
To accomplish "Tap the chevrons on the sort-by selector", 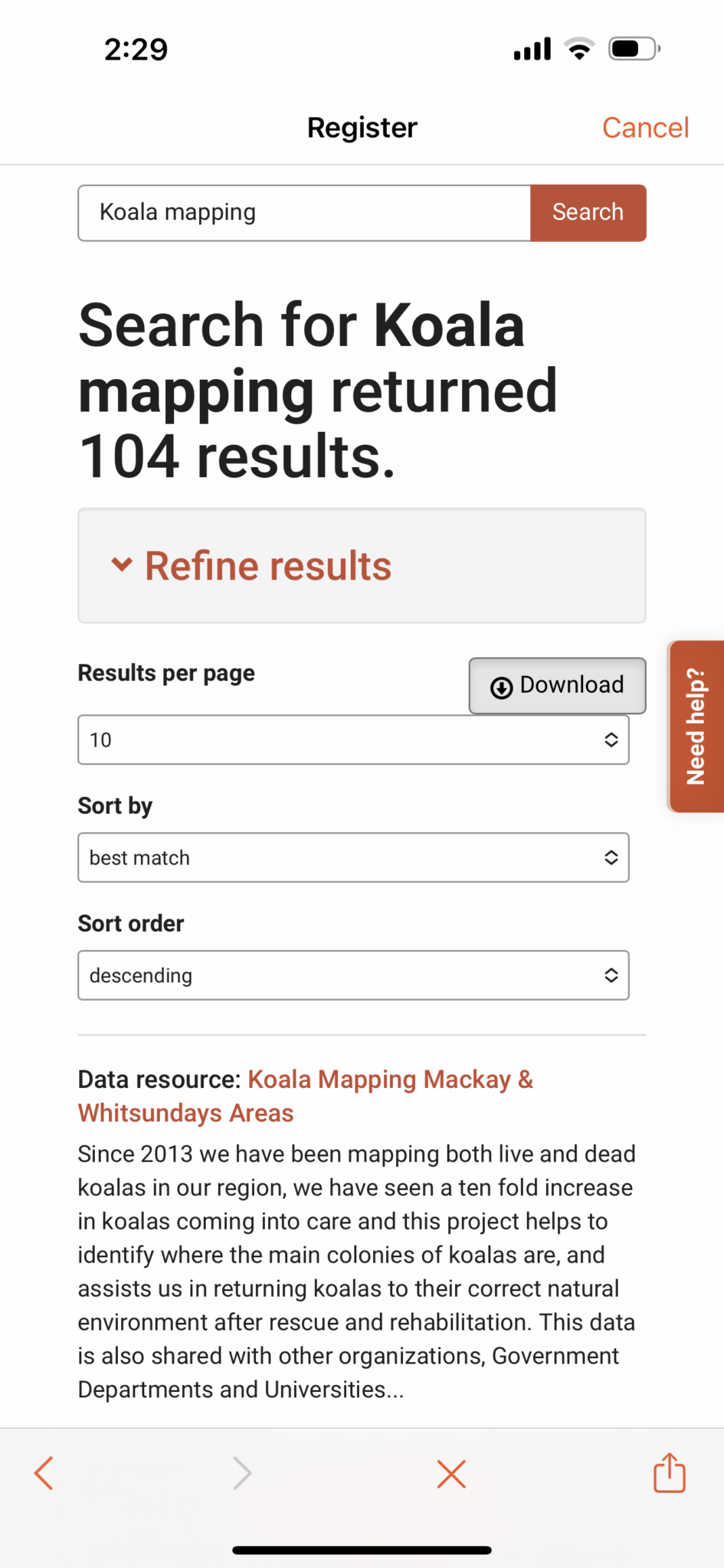I will click(611, 857).
